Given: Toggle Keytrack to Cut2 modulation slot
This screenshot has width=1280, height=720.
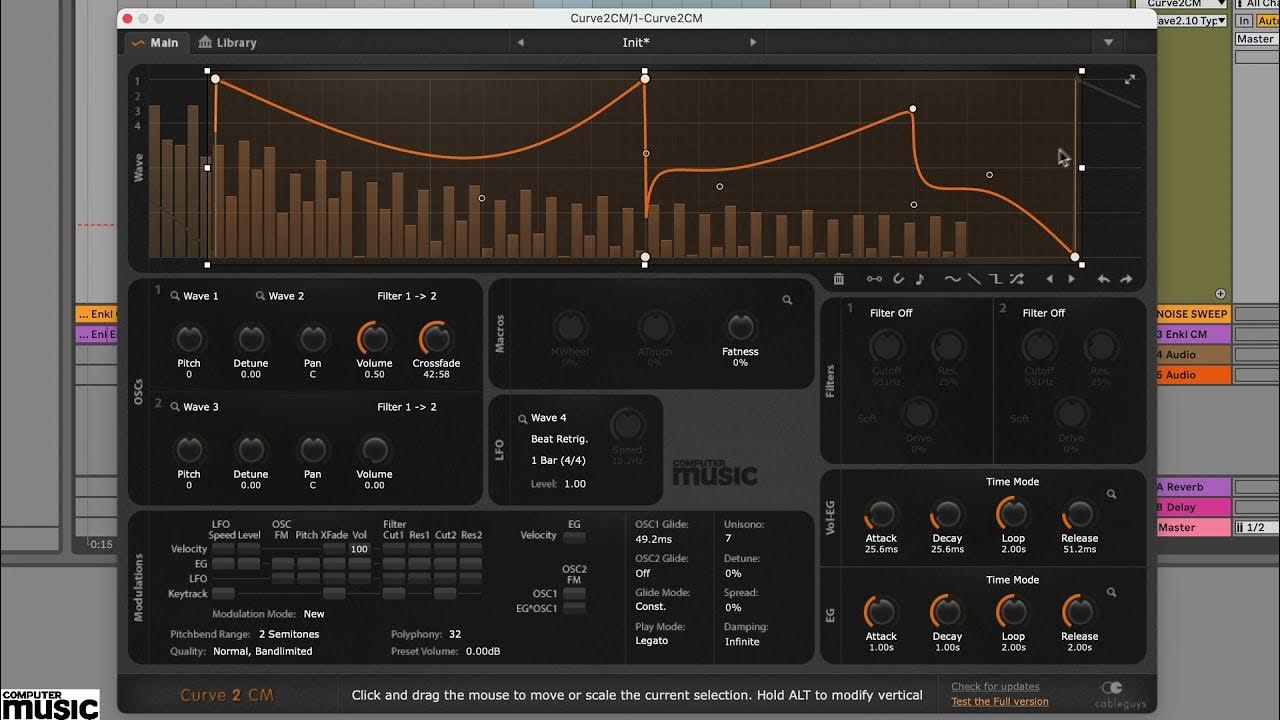Looking at the screenshot, I should tap(445, 594).
